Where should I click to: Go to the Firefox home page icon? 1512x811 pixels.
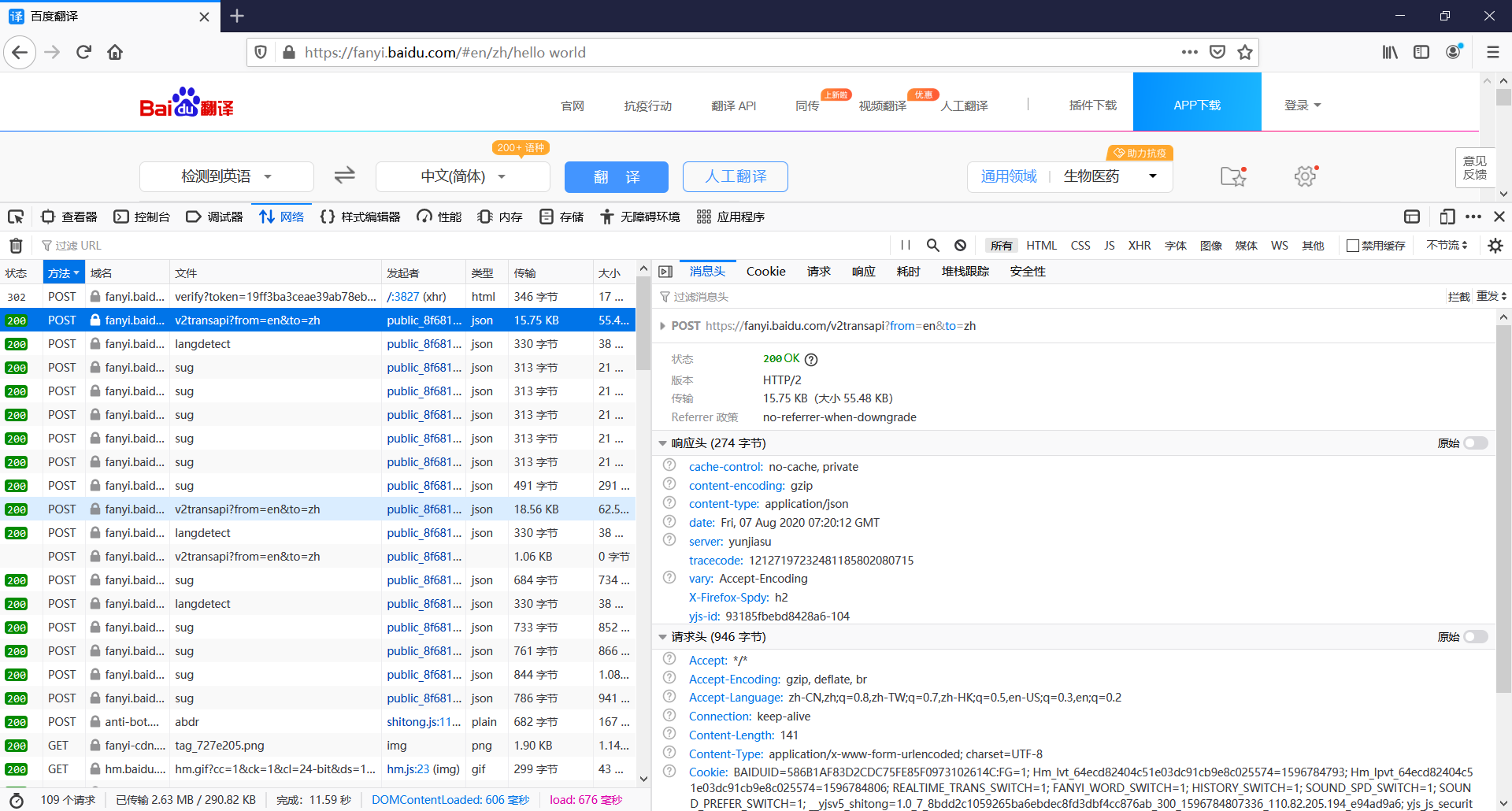pos(115,52)
